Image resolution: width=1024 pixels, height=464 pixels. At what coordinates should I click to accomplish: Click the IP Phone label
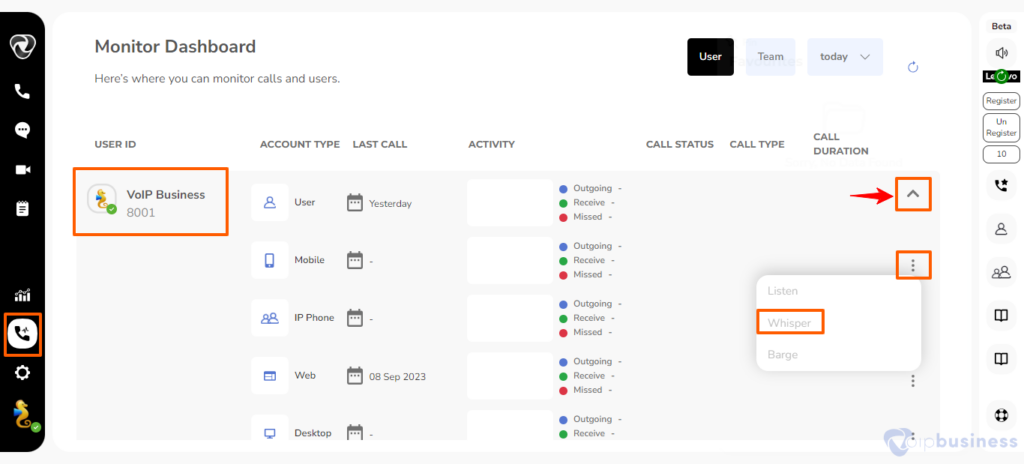coord(314,318)
